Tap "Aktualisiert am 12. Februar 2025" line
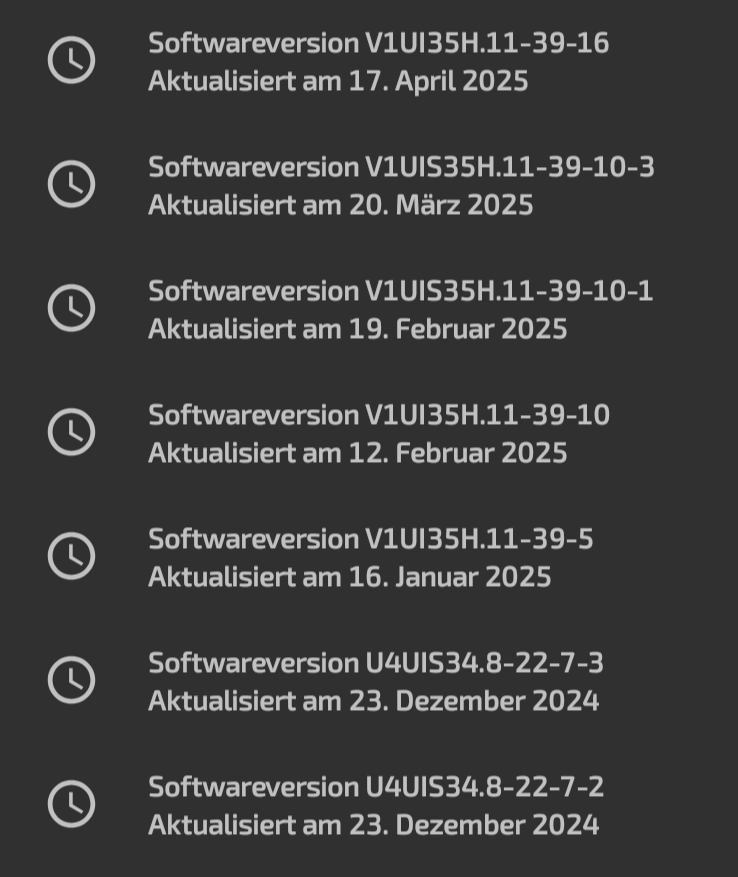 (x=357, y=453)
